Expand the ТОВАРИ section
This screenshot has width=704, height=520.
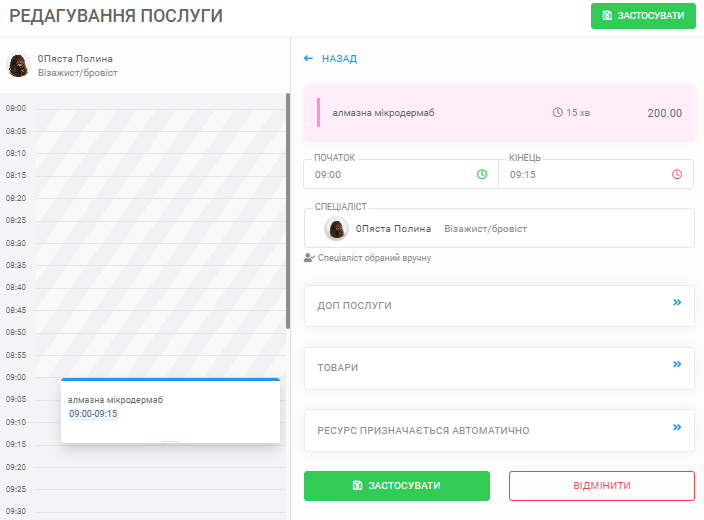tap(499, 368)
